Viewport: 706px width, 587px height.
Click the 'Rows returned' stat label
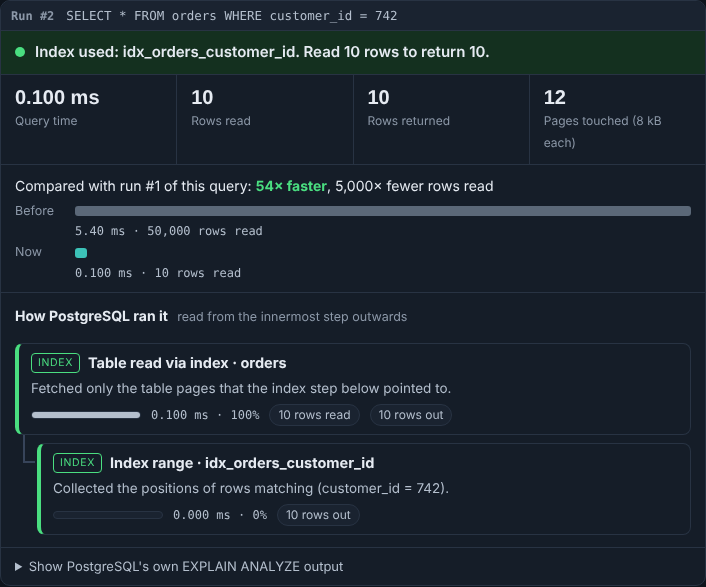click(408, 121)
